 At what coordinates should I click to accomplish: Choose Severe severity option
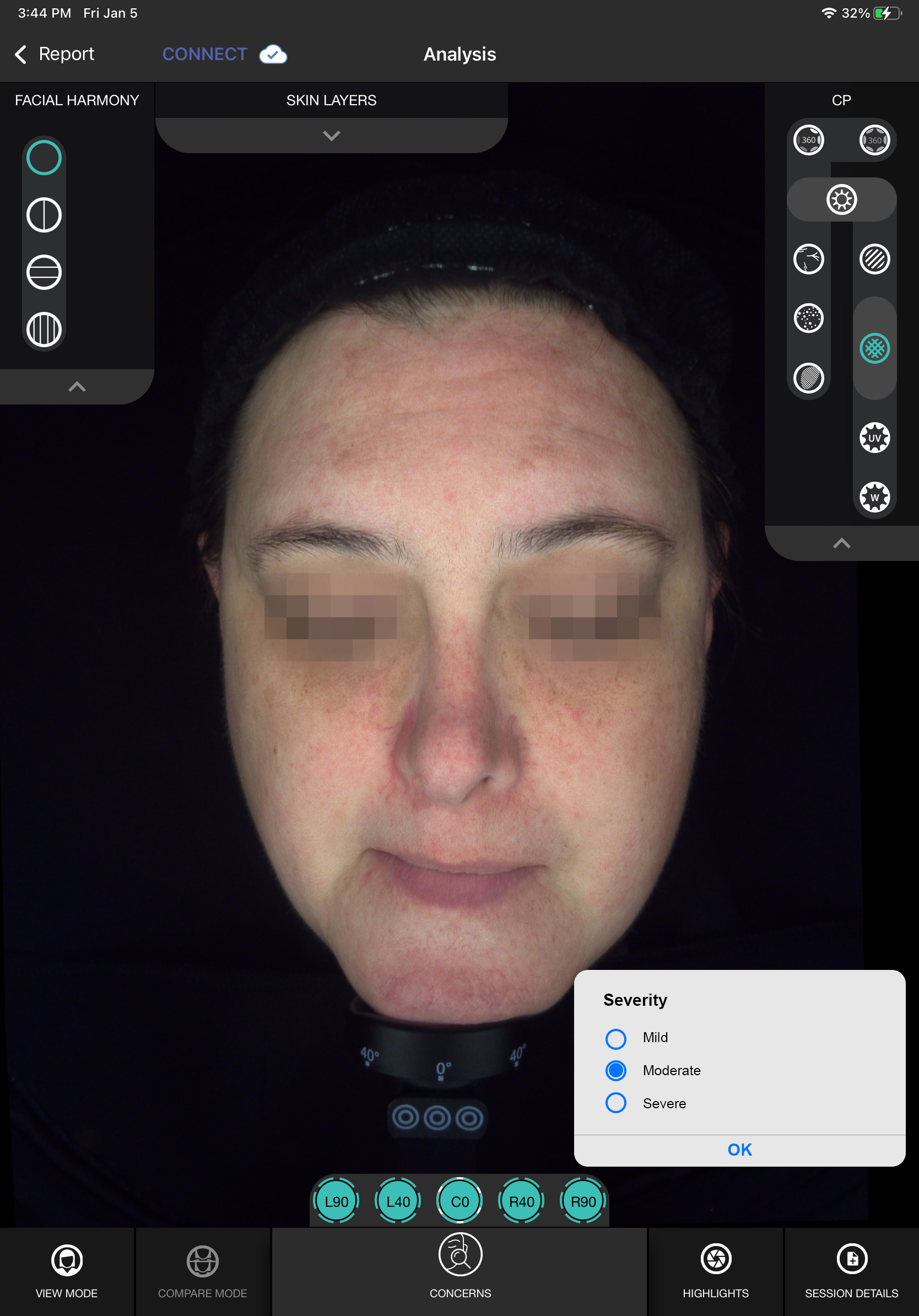click(x=616, y=1103)
